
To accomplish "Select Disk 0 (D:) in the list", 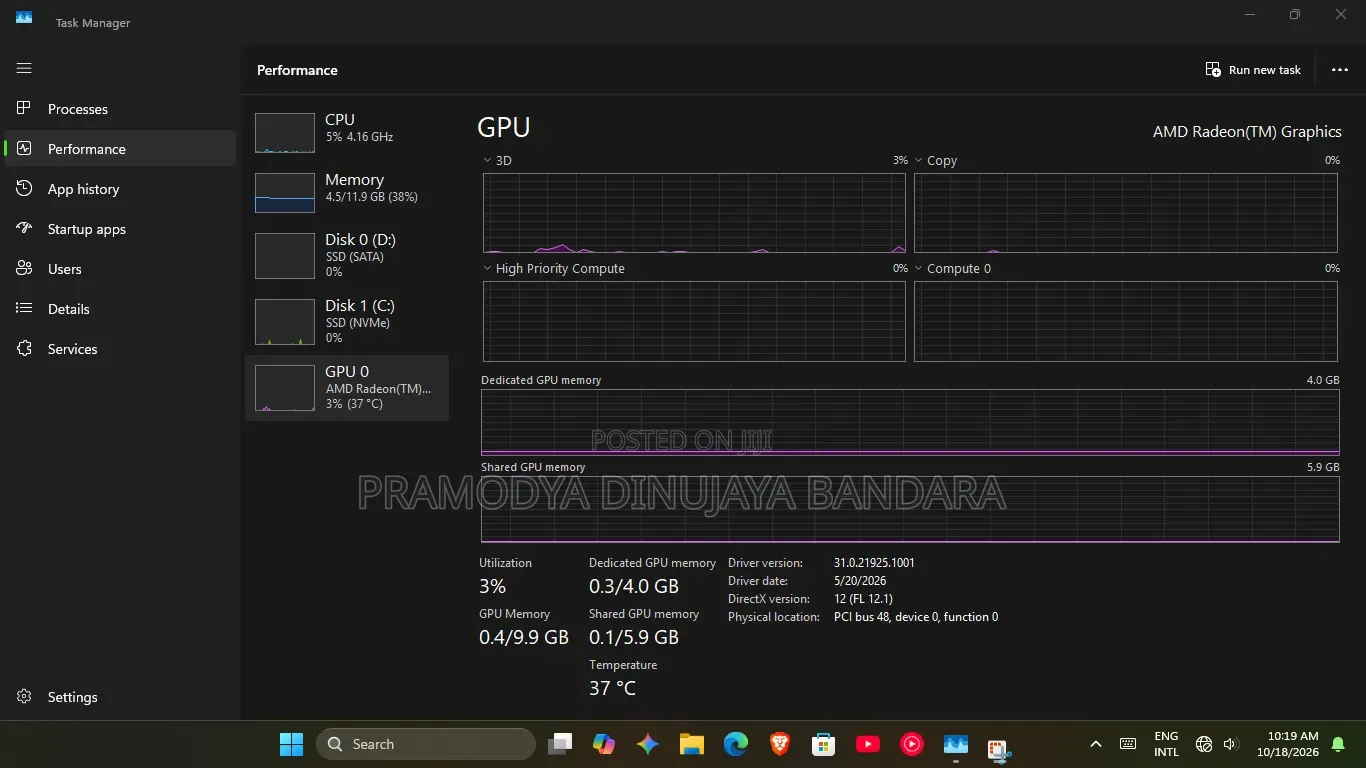I will click(347, 256).
